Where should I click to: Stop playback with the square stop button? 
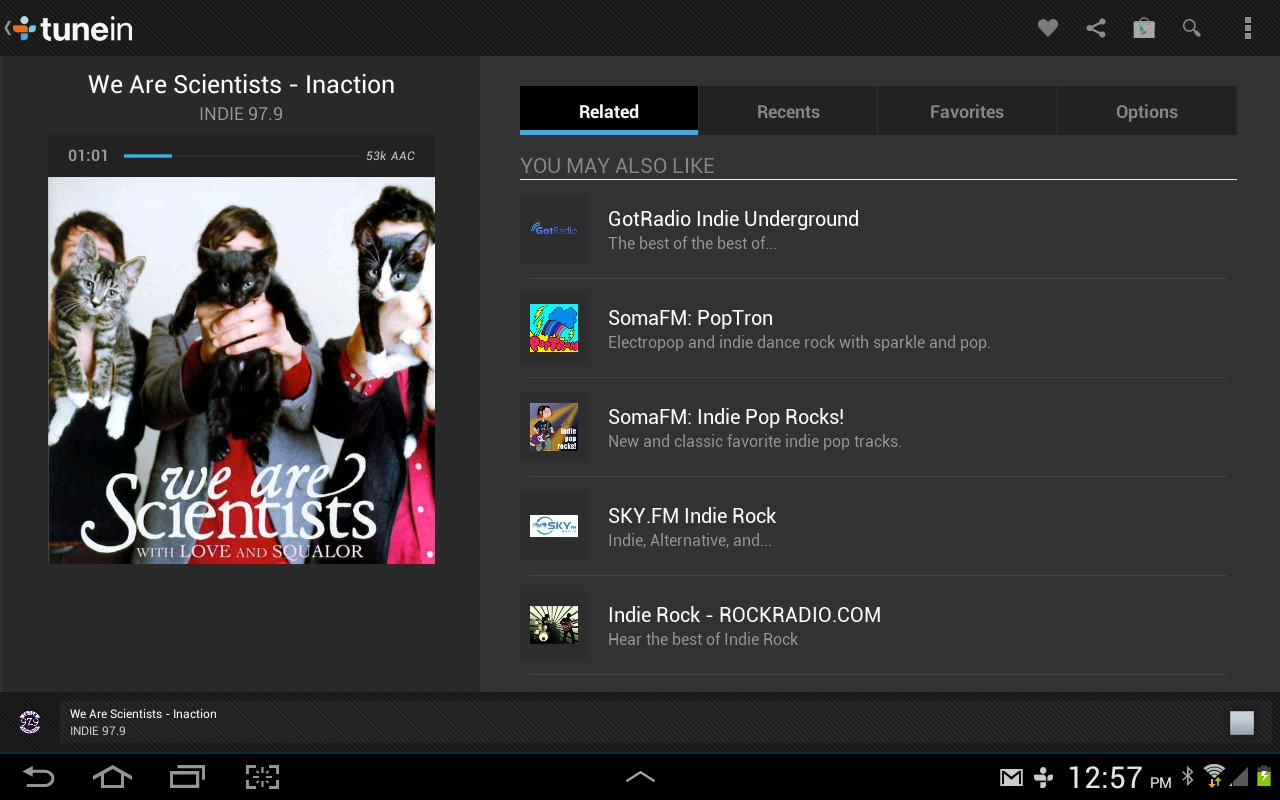1242,723
